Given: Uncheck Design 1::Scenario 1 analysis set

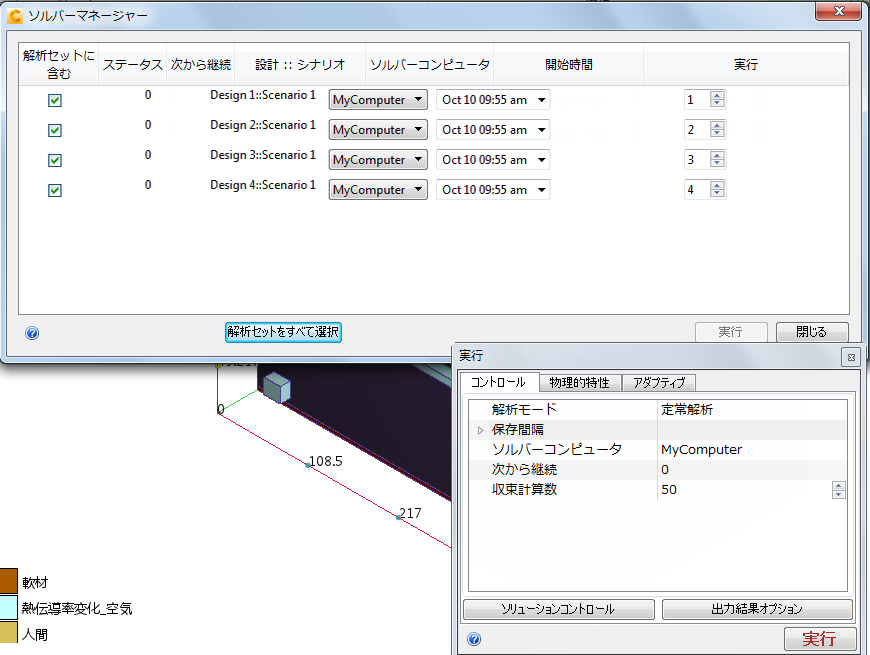Looking at the screenshot, I should tap(55, 100).
